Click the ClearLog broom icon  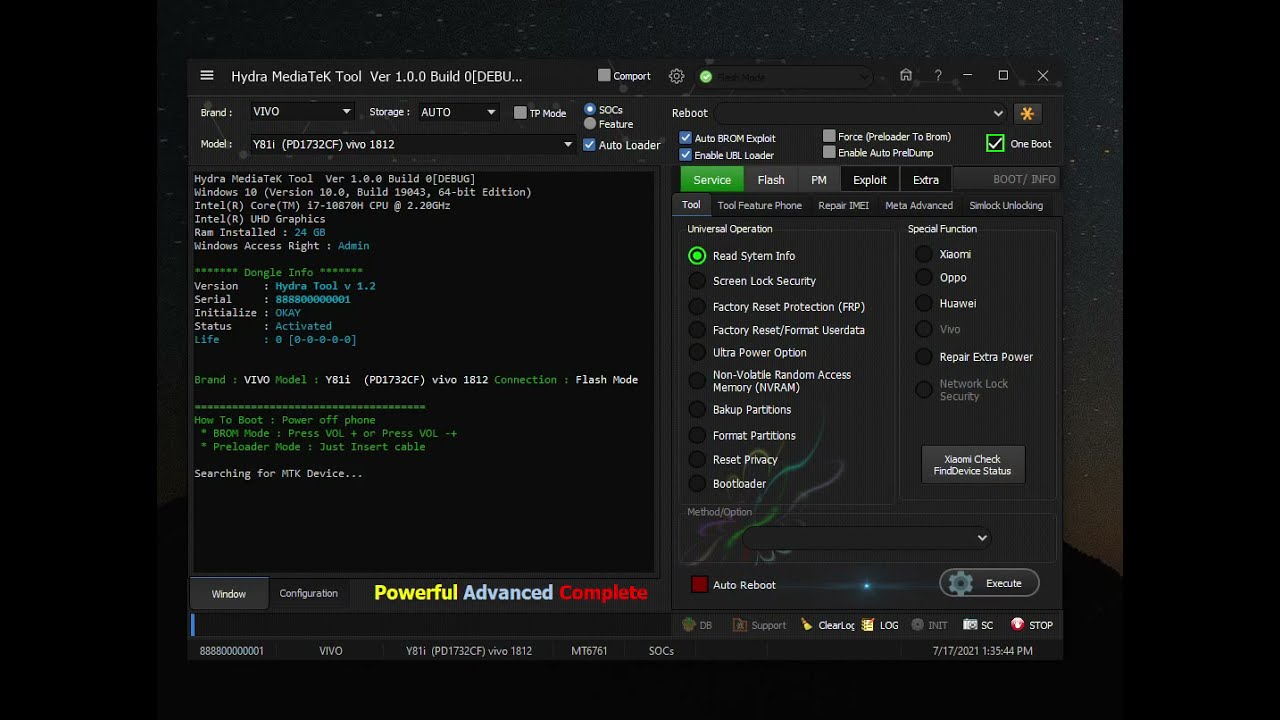click(x=807, y=625)
